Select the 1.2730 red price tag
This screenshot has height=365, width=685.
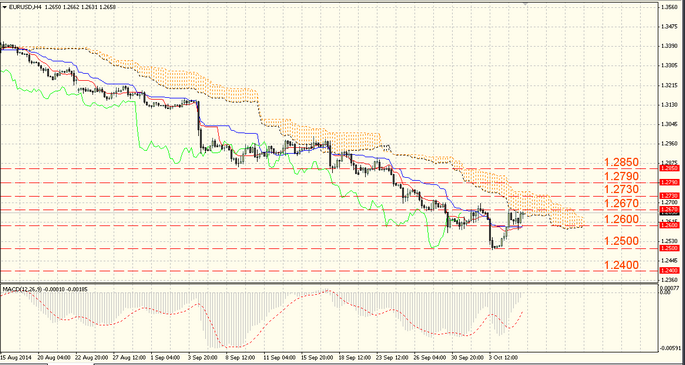click(x=669, y=196)
